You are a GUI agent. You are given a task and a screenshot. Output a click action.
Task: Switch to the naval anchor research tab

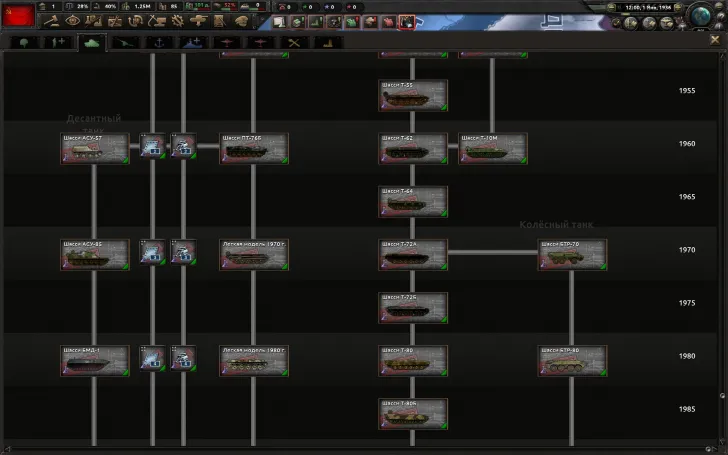(159, 43)
